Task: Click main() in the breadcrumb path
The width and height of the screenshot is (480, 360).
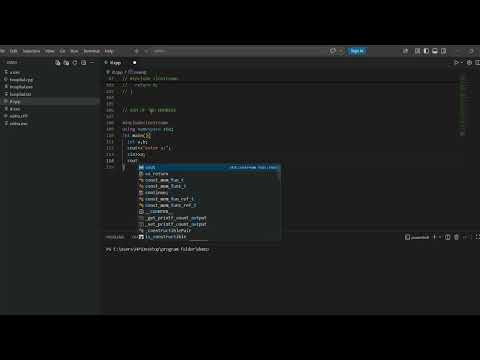Action: click(137, 72)
